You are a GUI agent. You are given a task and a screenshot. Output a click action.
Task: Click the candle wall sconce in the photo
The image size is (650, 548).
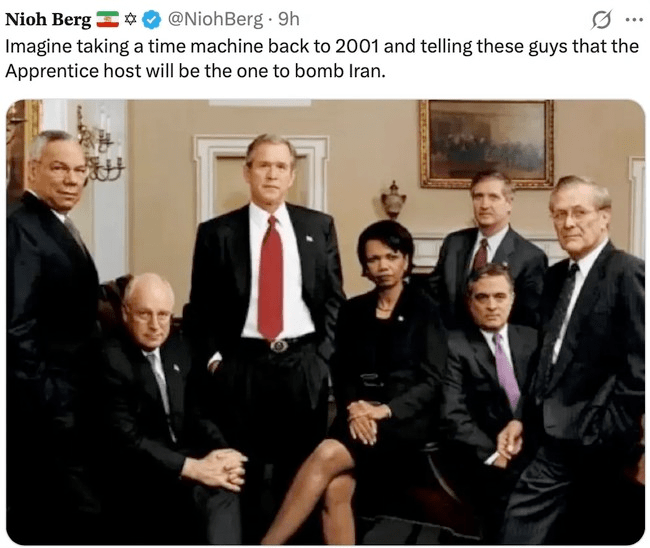(99, 145)
